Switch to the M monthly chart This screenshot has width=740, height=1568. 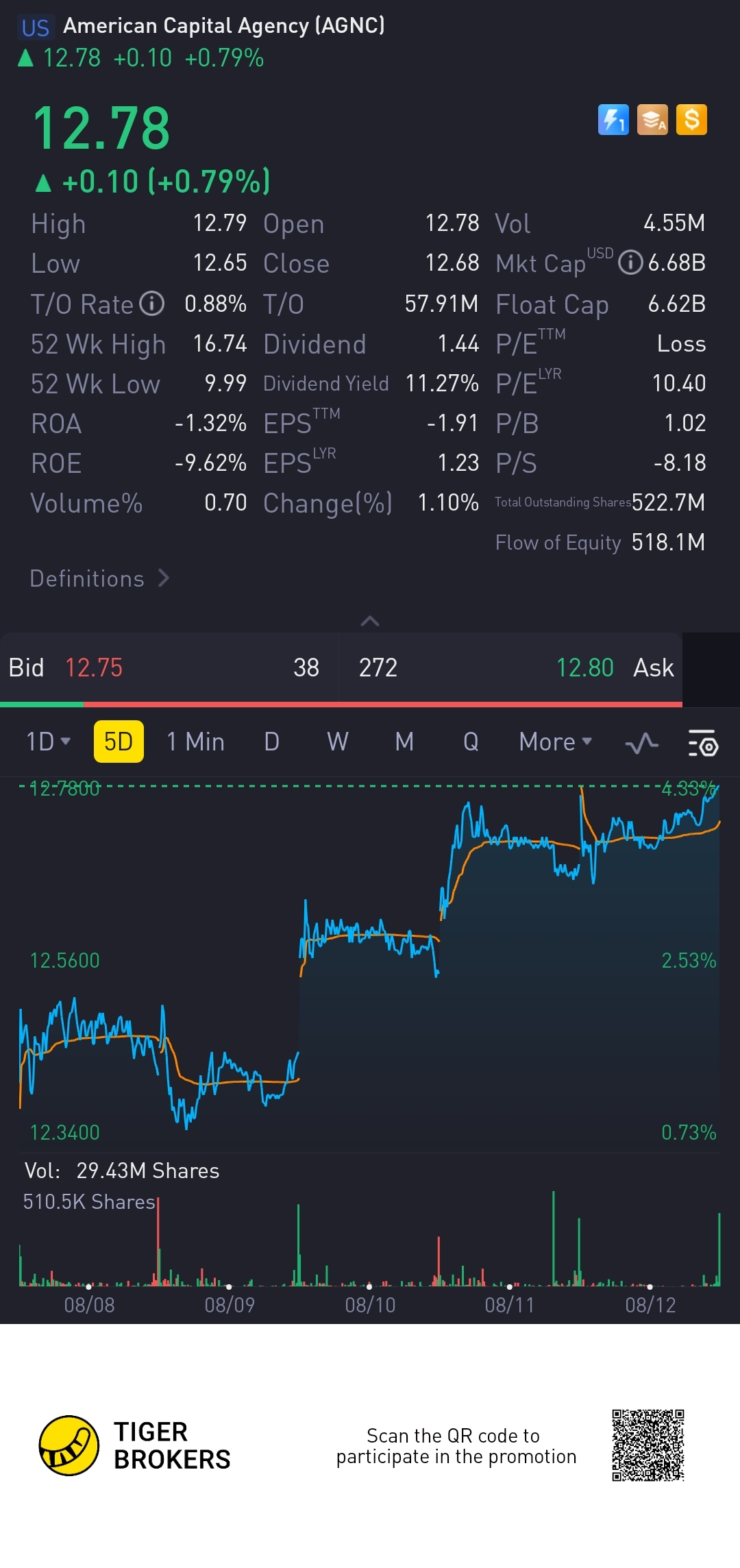click(404, 742)
